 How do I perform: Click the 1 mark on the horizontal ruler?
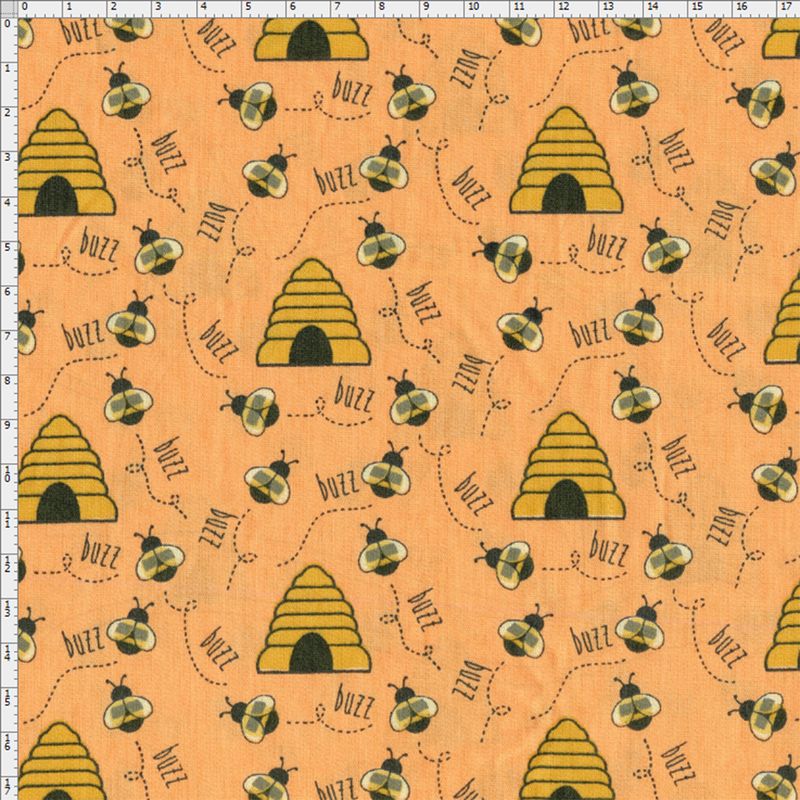pos(69,7)
